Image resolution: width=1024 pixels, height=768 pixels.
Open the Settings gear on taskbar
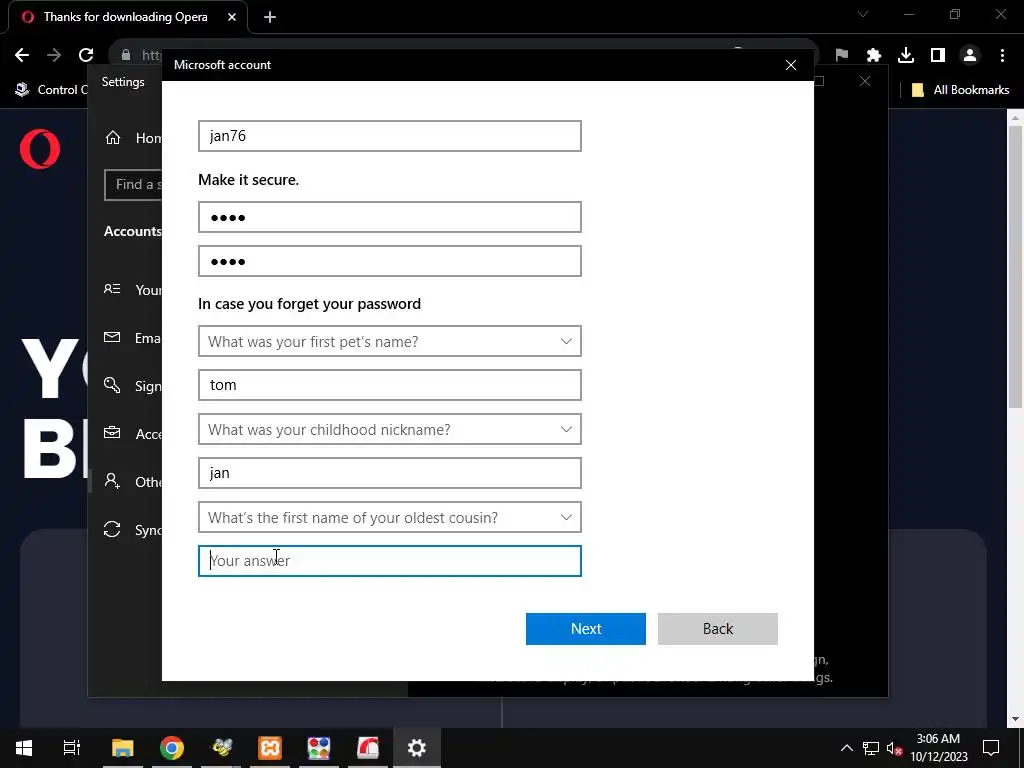click(417, 748)
